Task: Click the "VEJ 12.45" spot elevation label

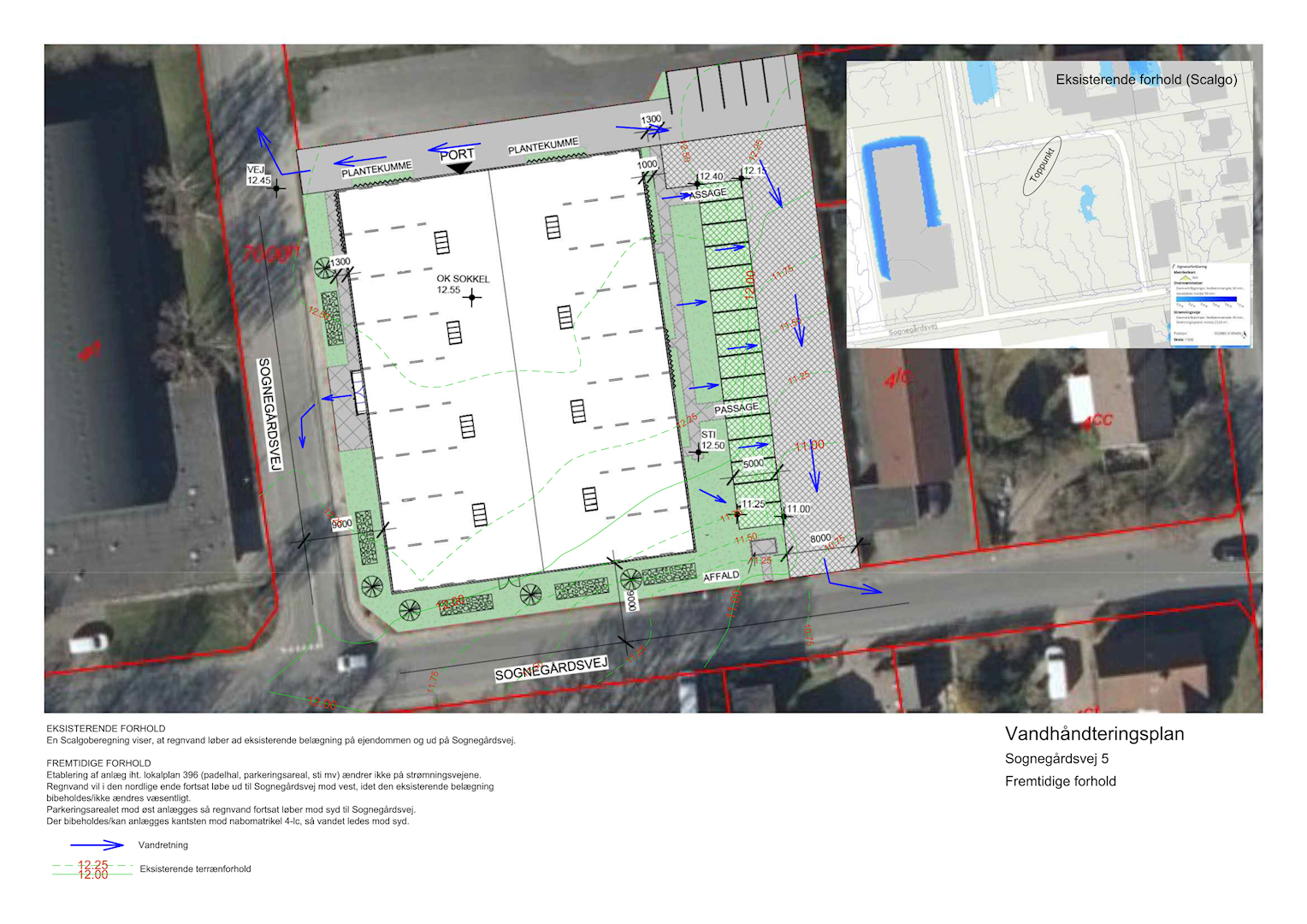Action: 258,175
